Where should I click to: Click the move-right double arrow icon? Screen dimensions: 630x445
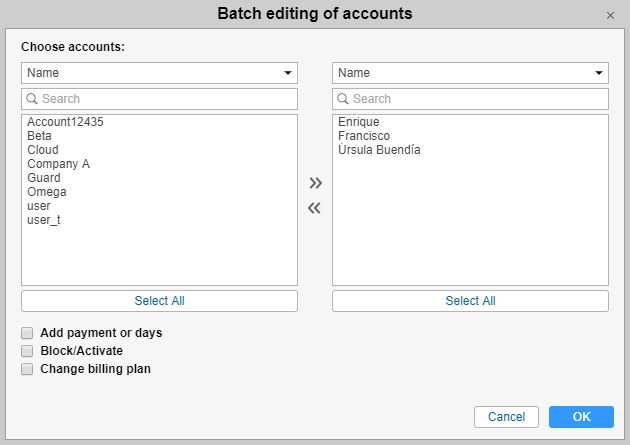click(315, 183)
